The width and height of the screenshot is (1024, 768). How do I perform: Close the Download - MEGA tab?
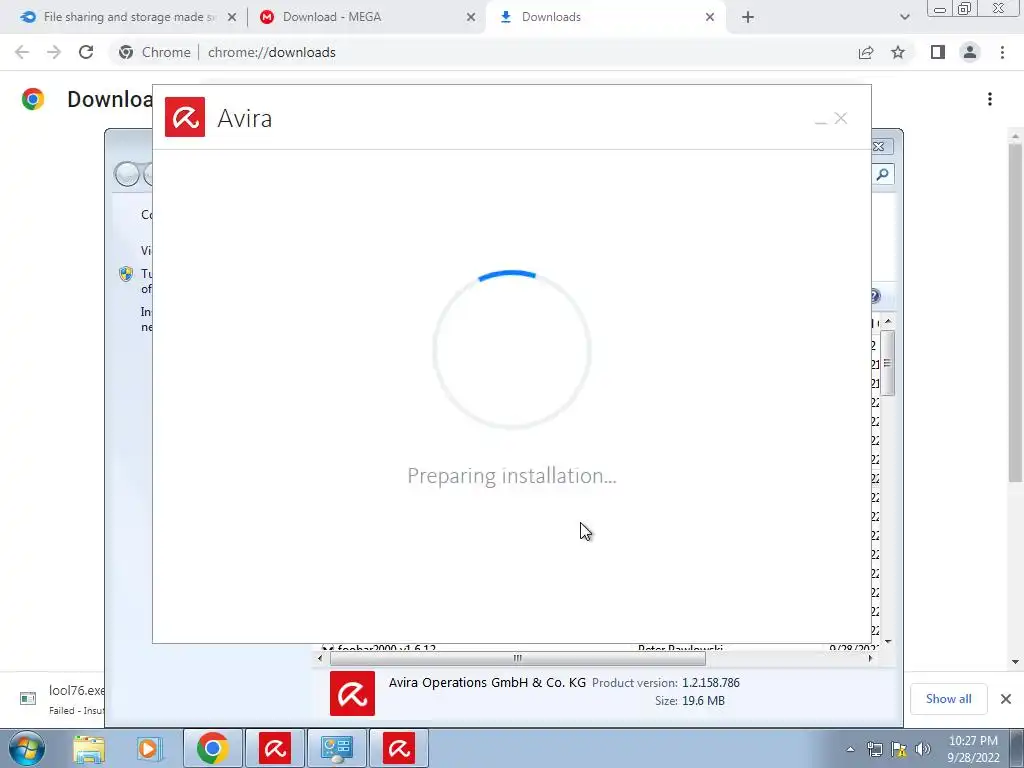(x=471, y=18)
